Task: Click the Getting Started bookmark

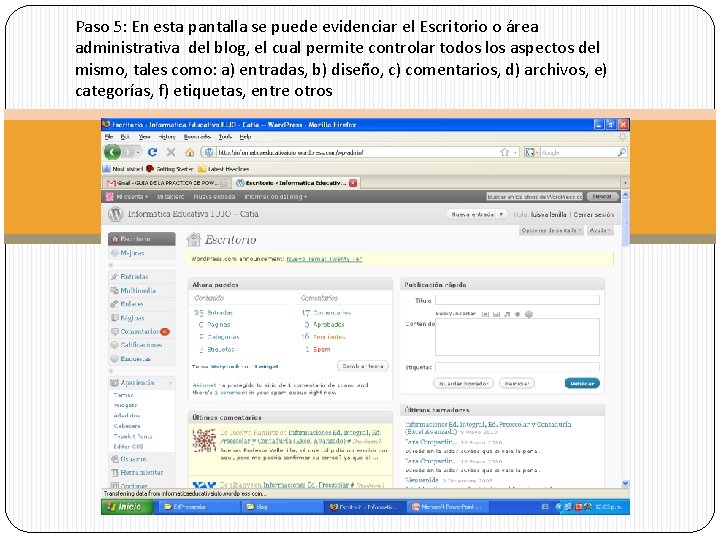Action: 169,169
